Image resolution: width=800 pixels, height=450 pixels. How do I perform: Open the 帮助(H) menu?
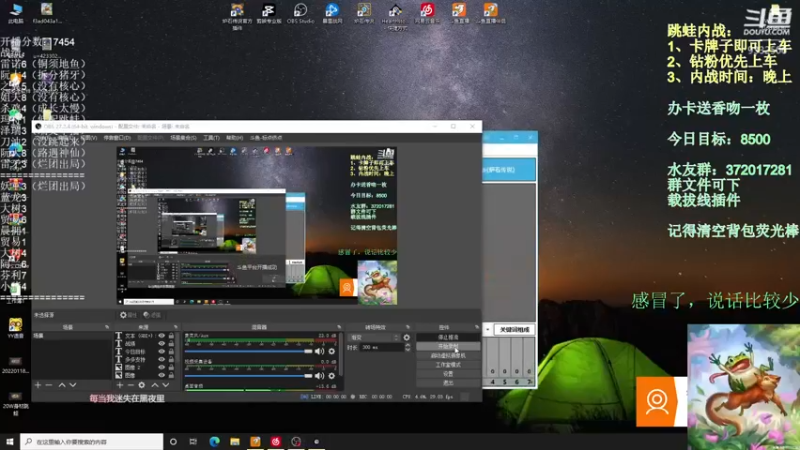235,138
